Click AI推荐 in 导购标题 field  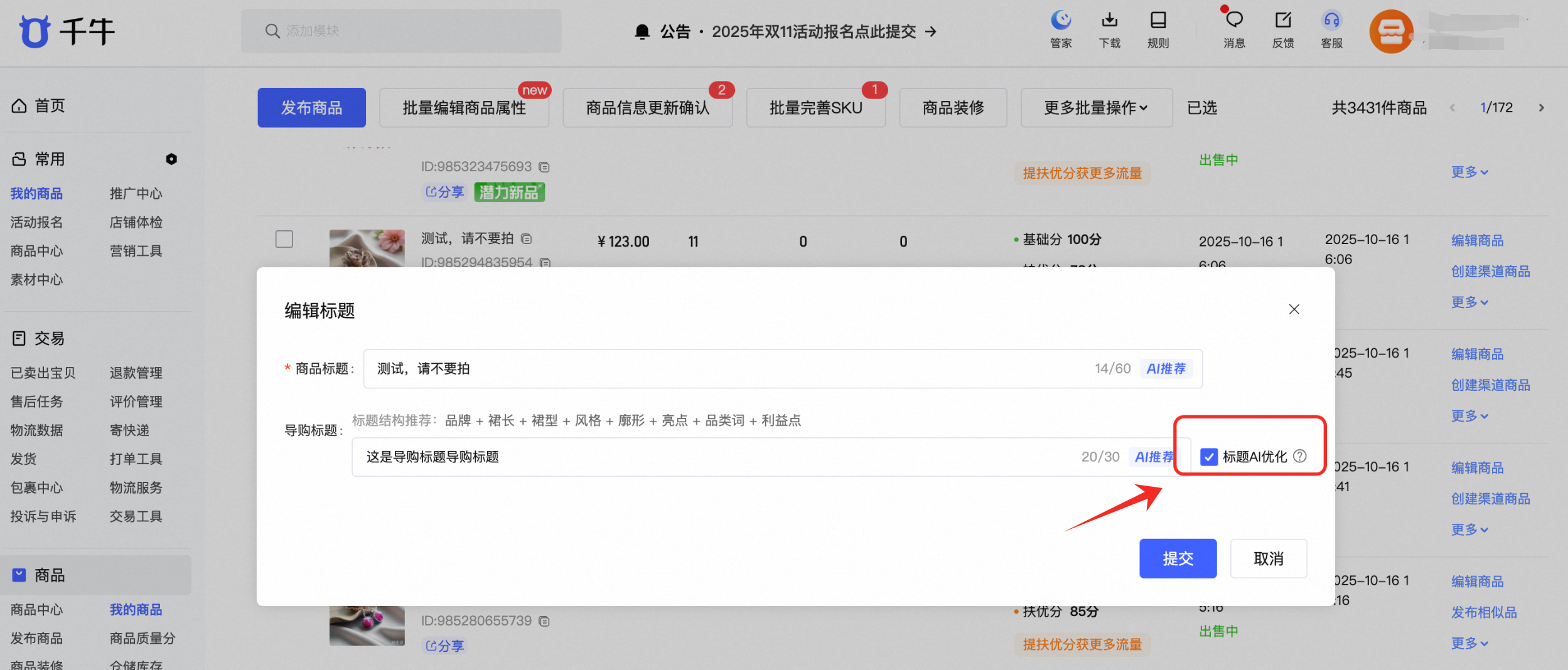pyautogui.click(x=1154, y=457)
